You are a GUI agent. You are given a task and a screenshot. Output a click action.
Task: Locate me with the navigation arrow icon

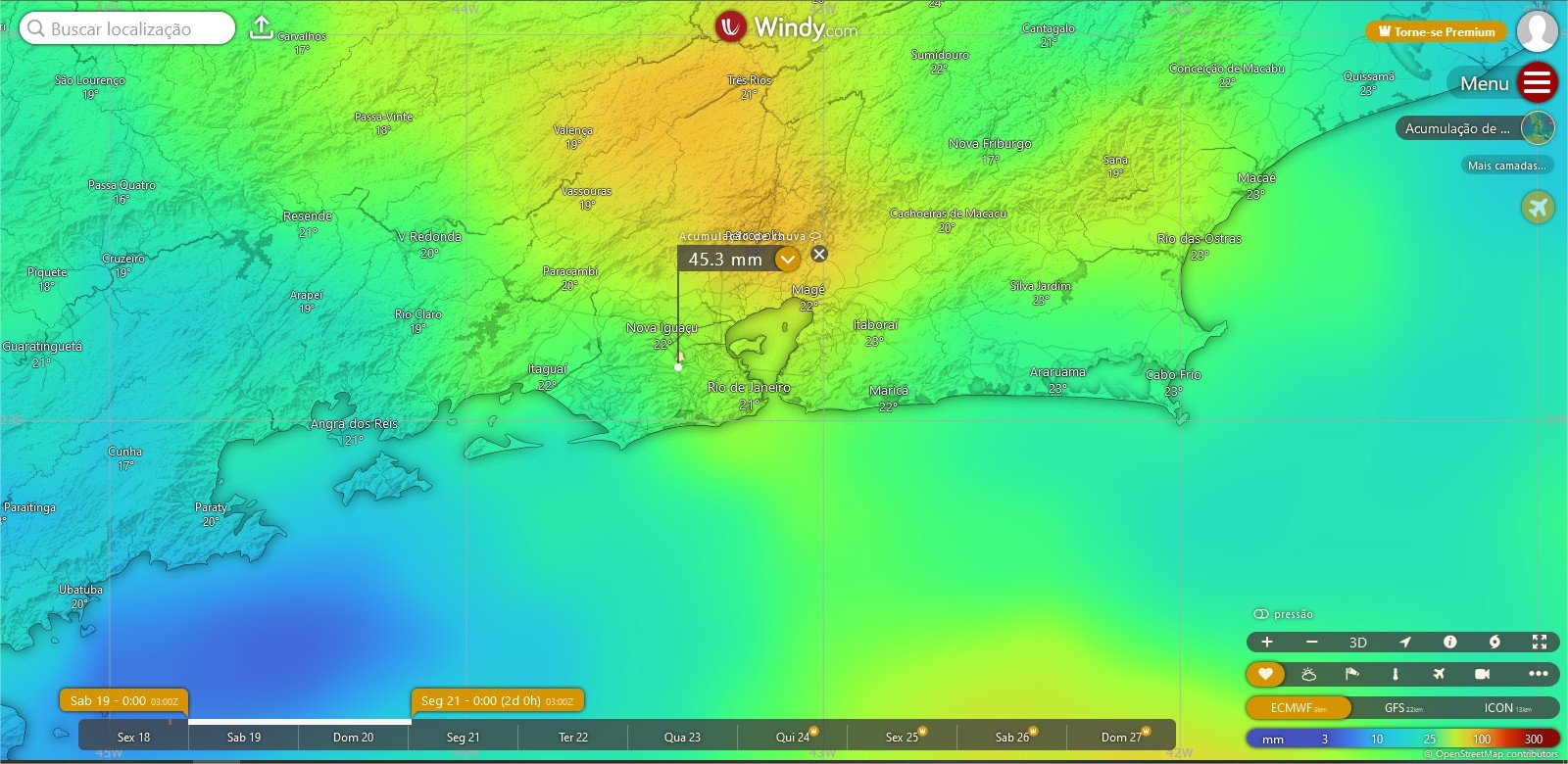click(x=1404, y=643)
